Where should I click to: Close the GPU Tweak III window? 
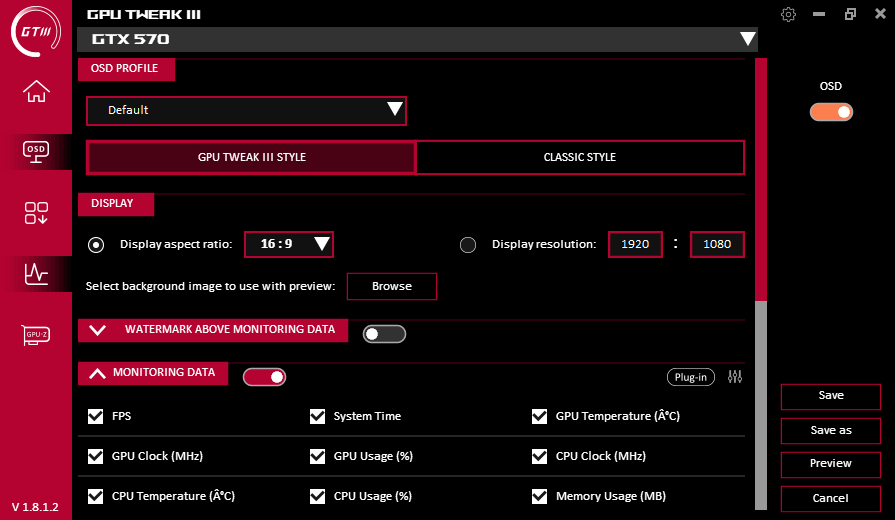pyautogui.click(x=881, y=14)
